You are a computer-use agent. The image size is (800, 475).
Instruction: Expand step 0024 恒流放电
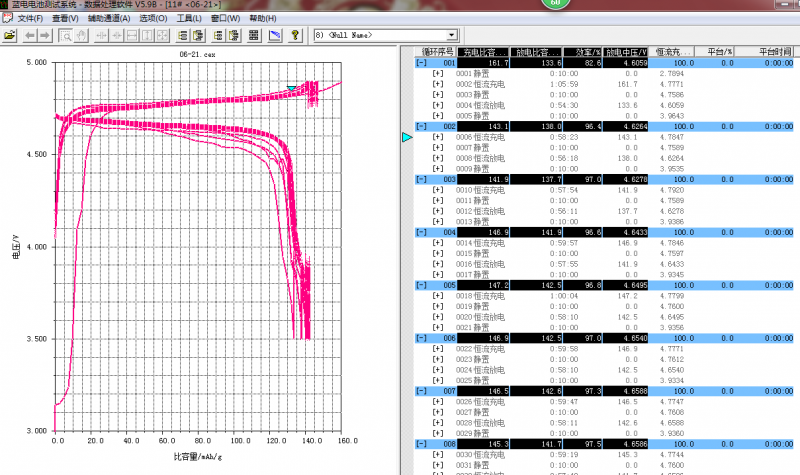438,370
